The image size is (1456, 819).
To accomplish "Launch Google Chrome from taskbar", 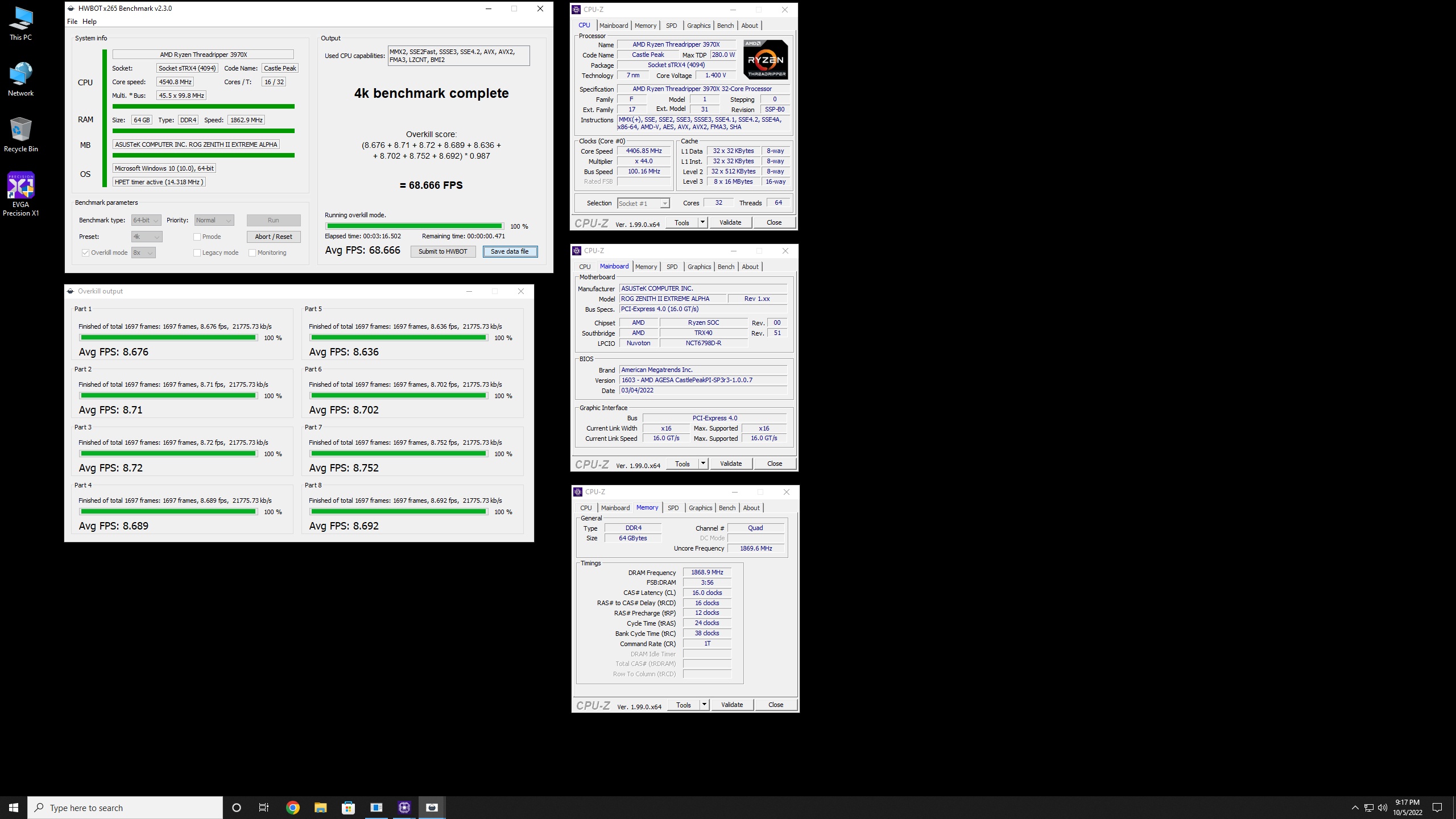I will (x=292, y=808).
